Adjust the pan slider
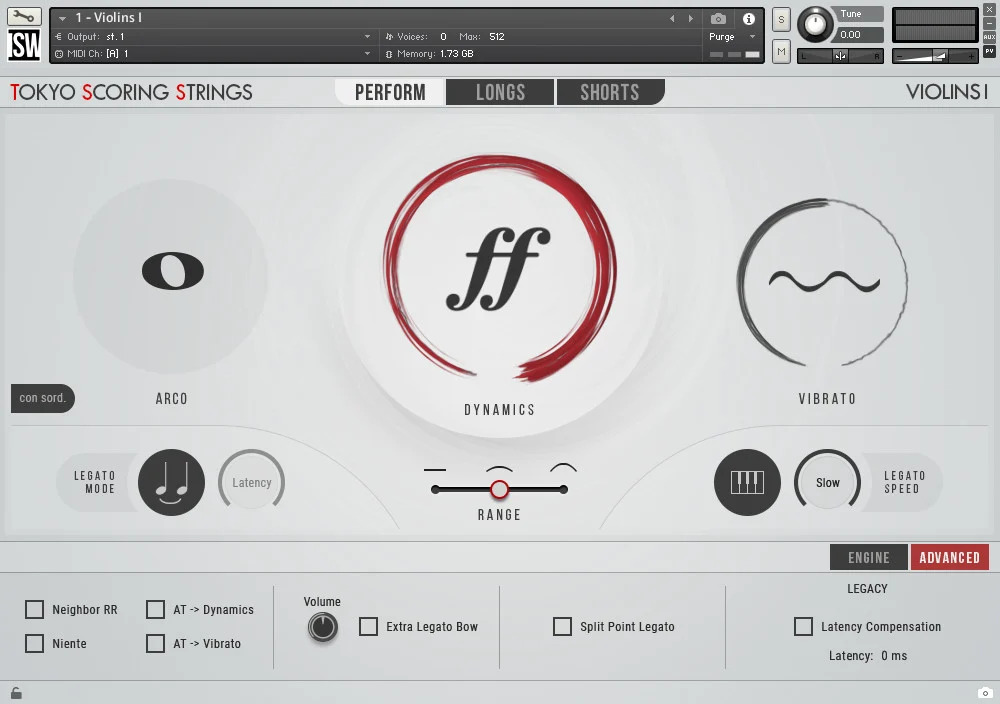Screen dimensions: 1000x704 point(841,56)
